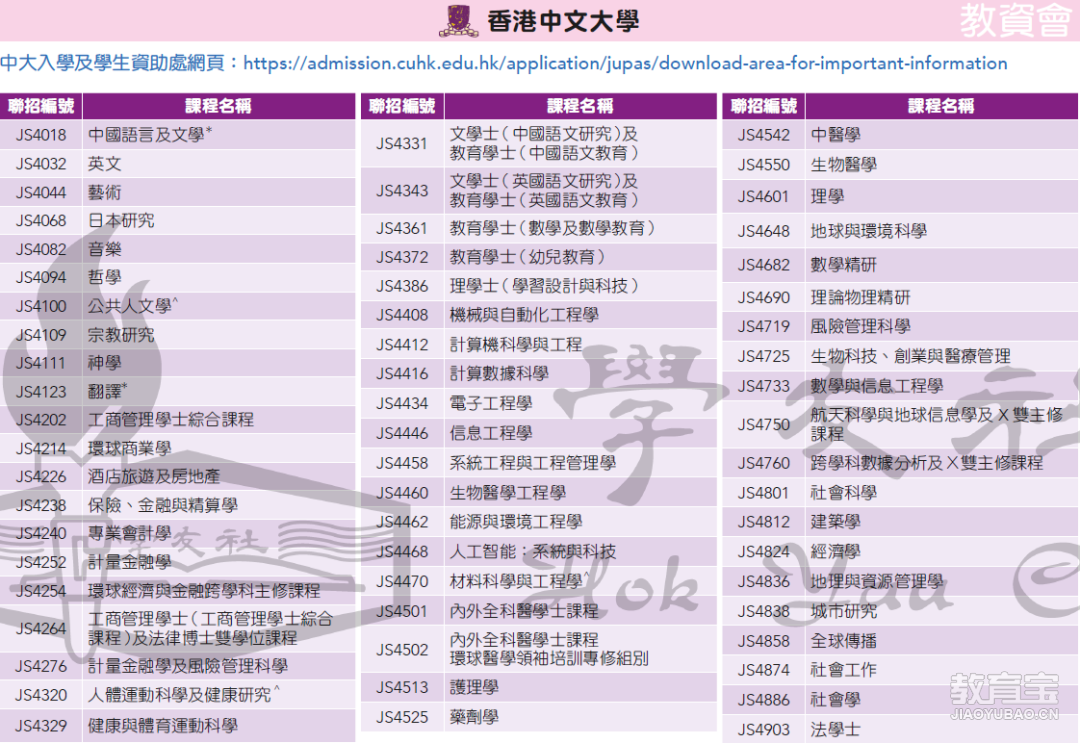Select 教育學士(幼兒教育) programme
Viewport: 1080px width, 743px height.
pos(527,257)
